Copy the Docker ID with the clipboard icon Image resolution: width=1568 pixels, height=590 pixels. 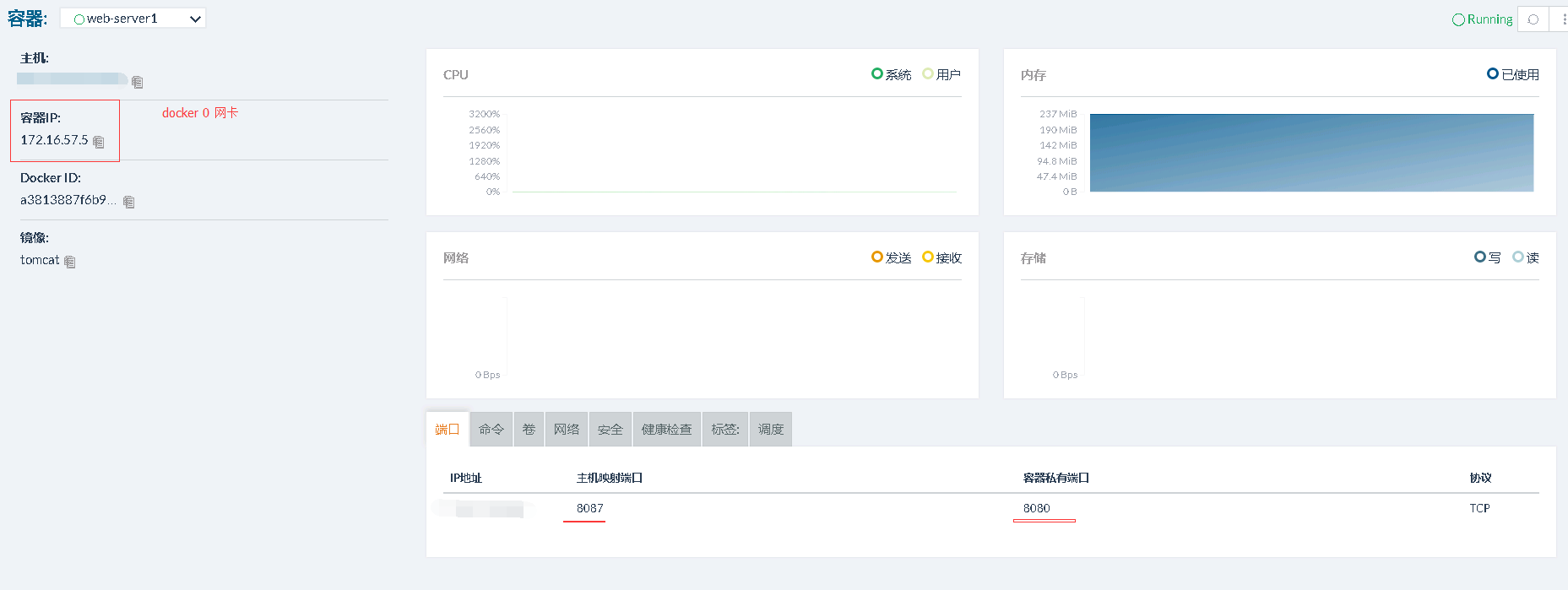pos(128,202)
